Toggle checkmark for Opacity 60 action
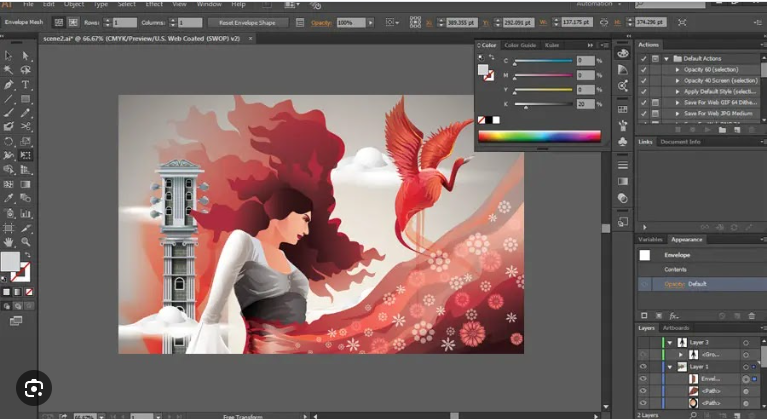The width and height of the screenshot is (767, 419). click(x=643, y=69)
